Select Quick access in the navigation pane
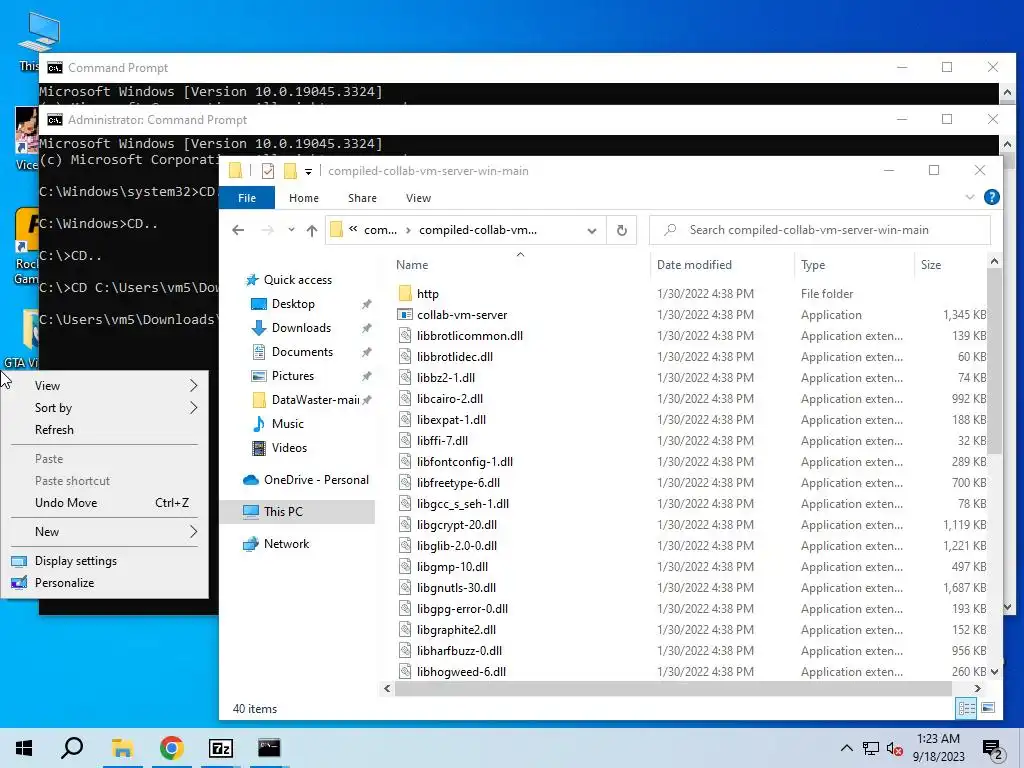 point(297,280)
